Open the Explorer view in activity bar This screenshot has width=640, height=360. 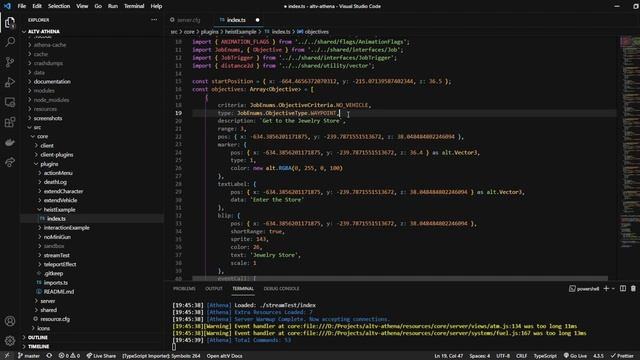10,22
